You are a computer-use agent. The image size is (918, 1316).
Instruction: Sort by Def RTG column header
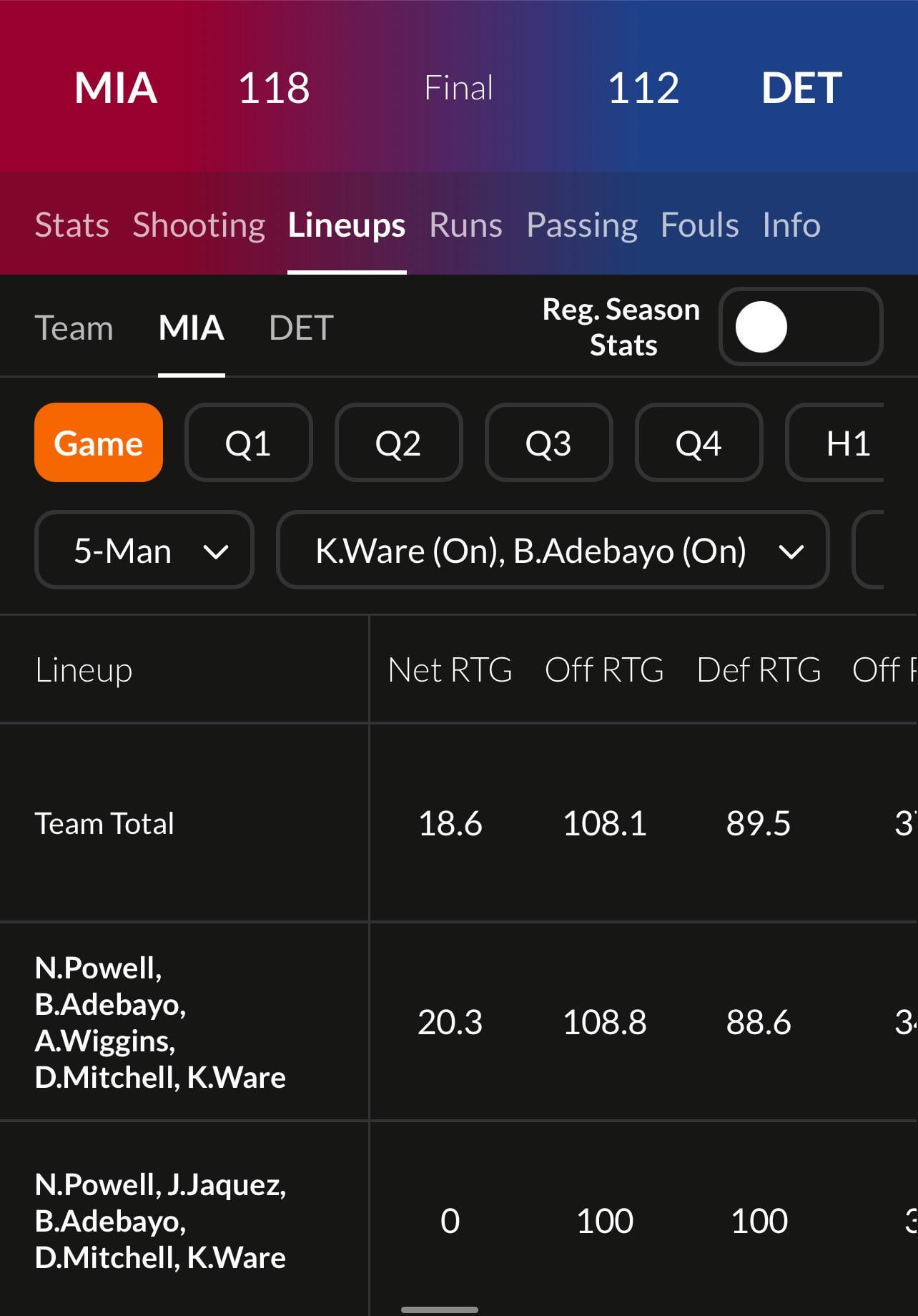(759, 670)
